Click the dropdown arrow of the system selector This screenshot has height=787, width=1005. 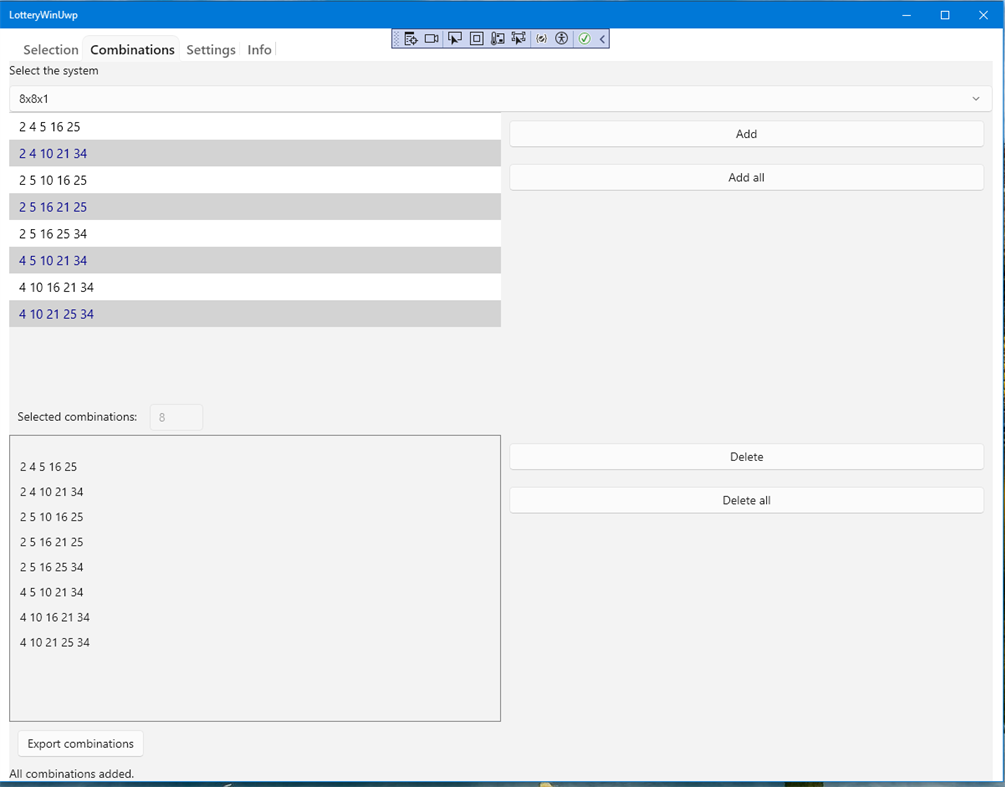[x=976, y=99]
